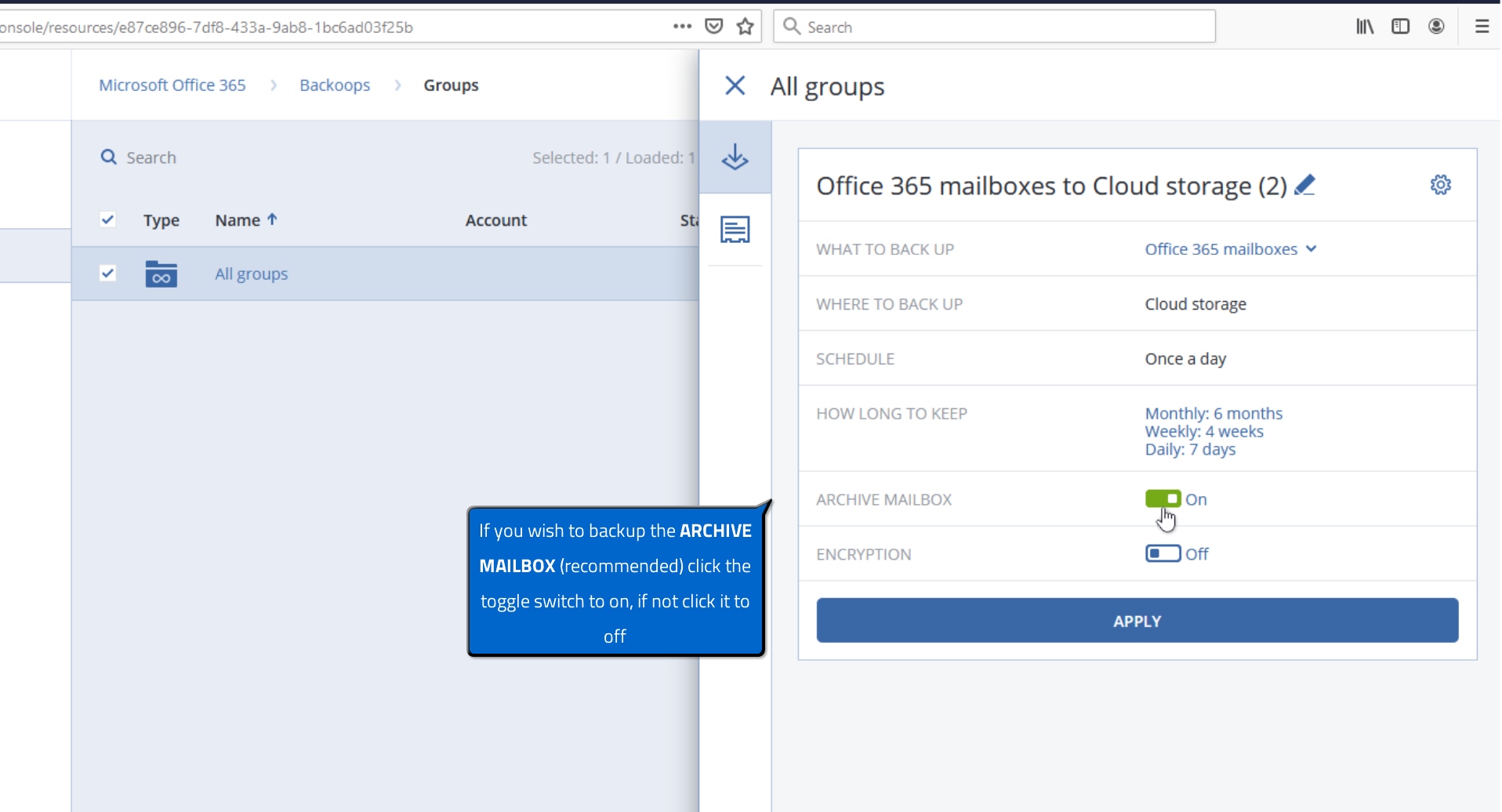1502x812 pixels.
Task: Open the activities list icon tab
Action: [x=735, y=230]
